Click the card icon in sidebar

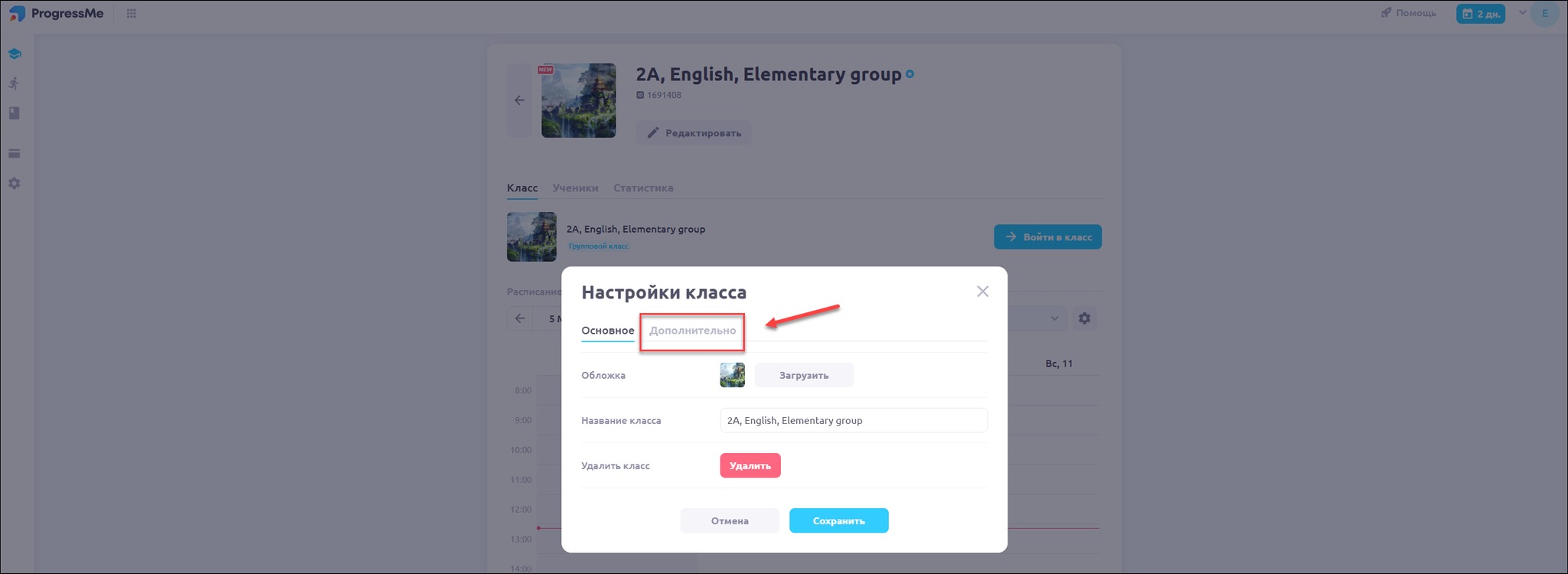click(15, 154)
